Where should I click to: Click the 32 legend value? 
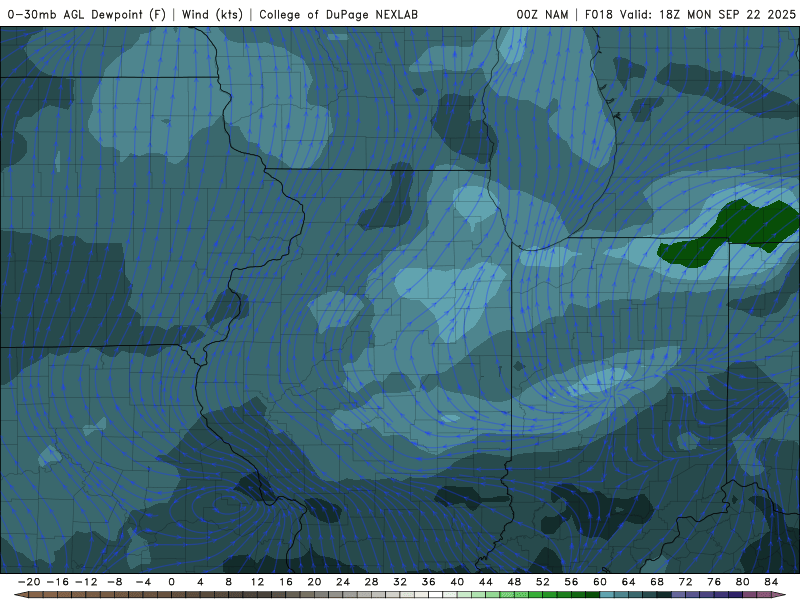tap(400, 582)
